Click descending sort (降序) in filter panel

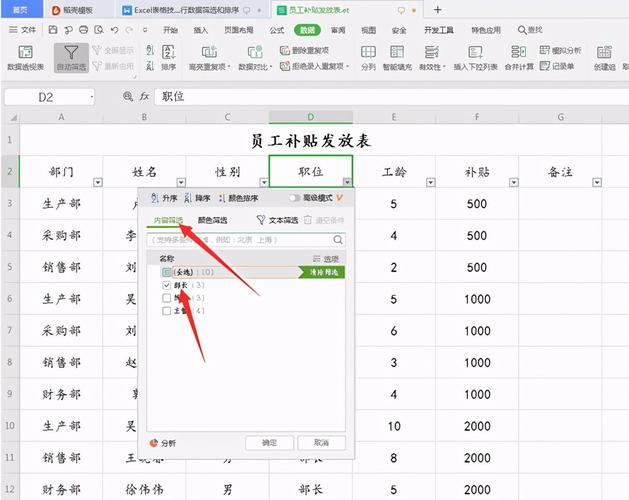197,198
